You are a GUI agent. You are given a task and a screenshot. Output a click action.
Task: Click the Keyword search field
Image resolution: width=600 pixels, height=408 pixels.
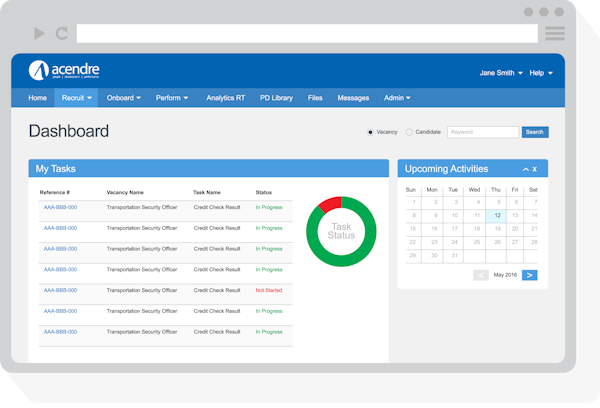click(x=483, y=132)
